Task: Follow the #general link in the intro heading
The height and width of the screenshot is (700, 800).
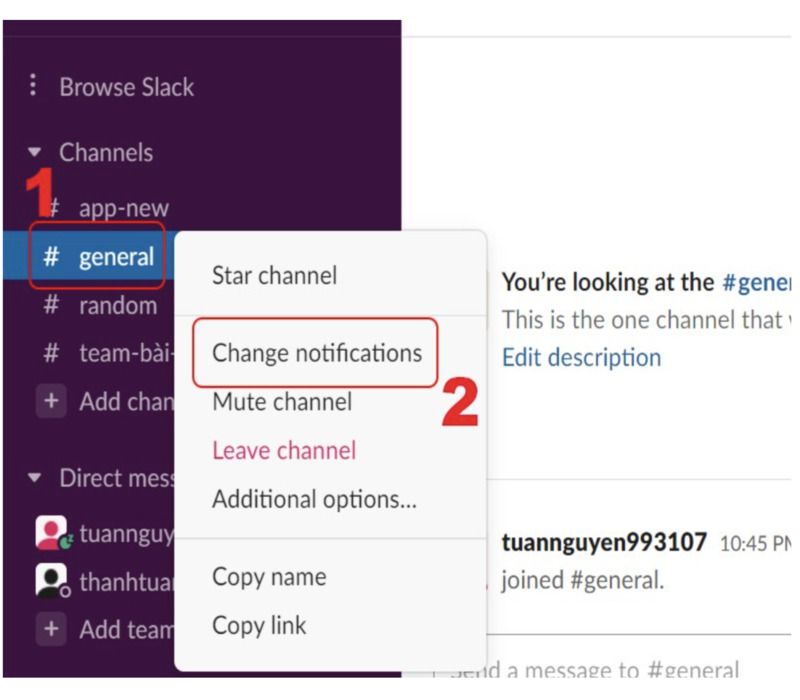Action: [x=757, y=283]
